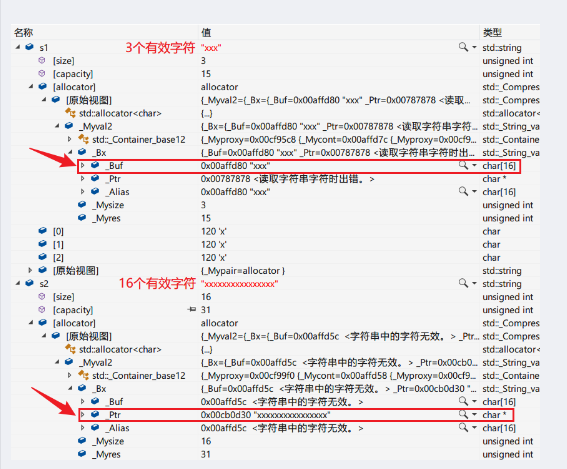This screenshot has width=567, height=469.
Task: Expand _Alias 0x00affd5c node under s2
Action: (x=83, y=428)
